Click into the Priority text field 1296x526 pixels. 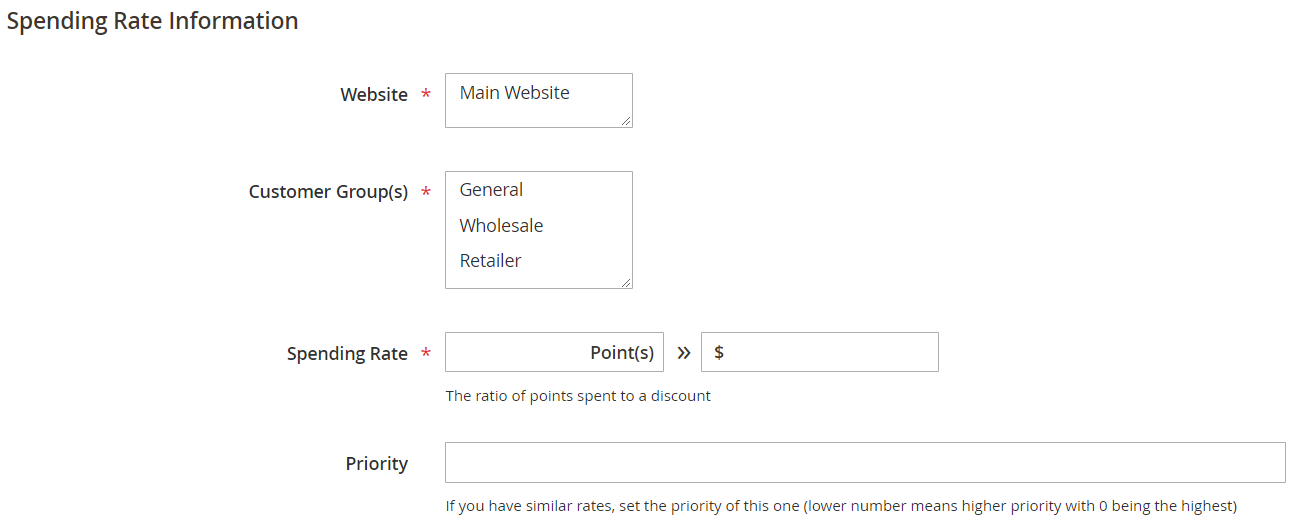865,463
